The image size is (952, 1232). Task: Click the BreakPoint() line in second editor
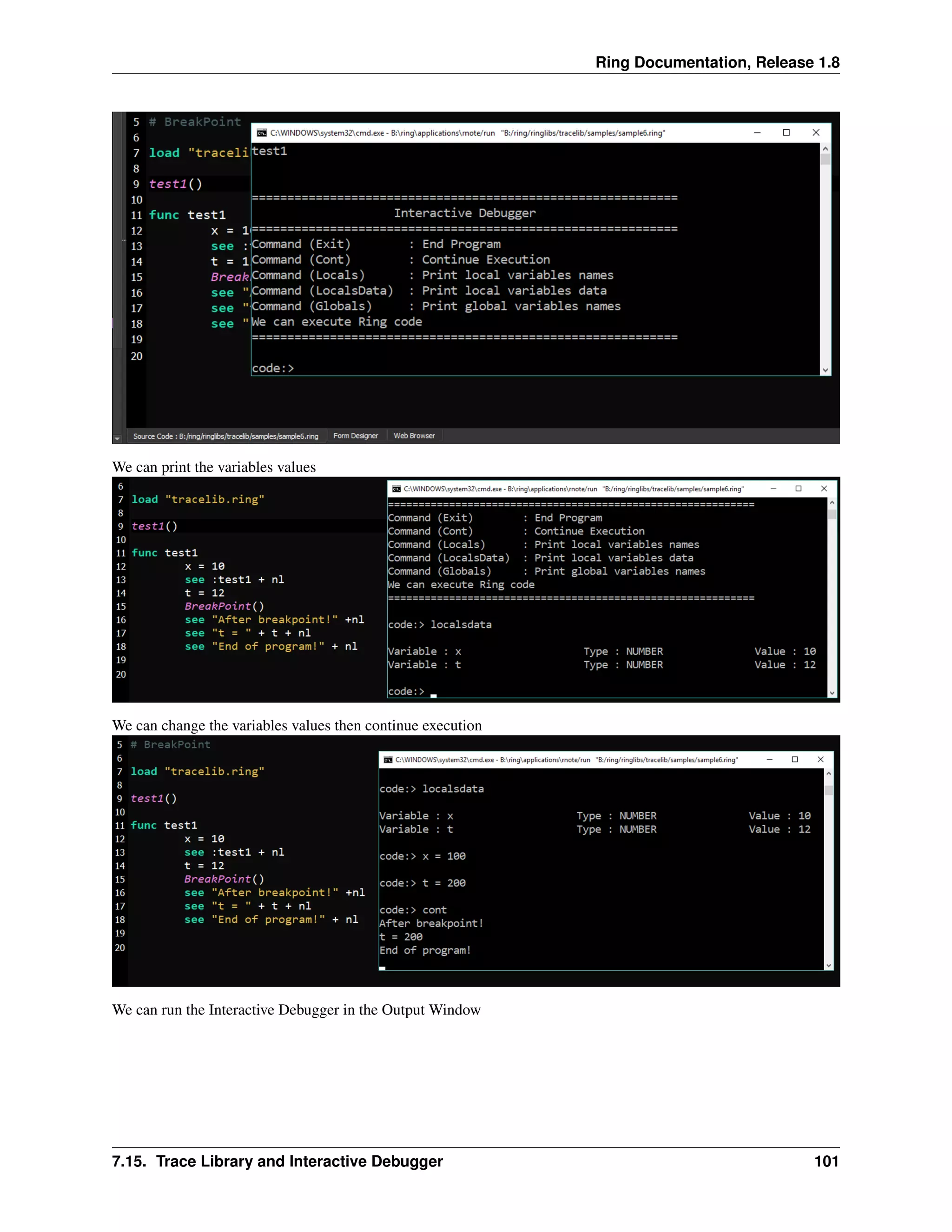coord(224,606)
